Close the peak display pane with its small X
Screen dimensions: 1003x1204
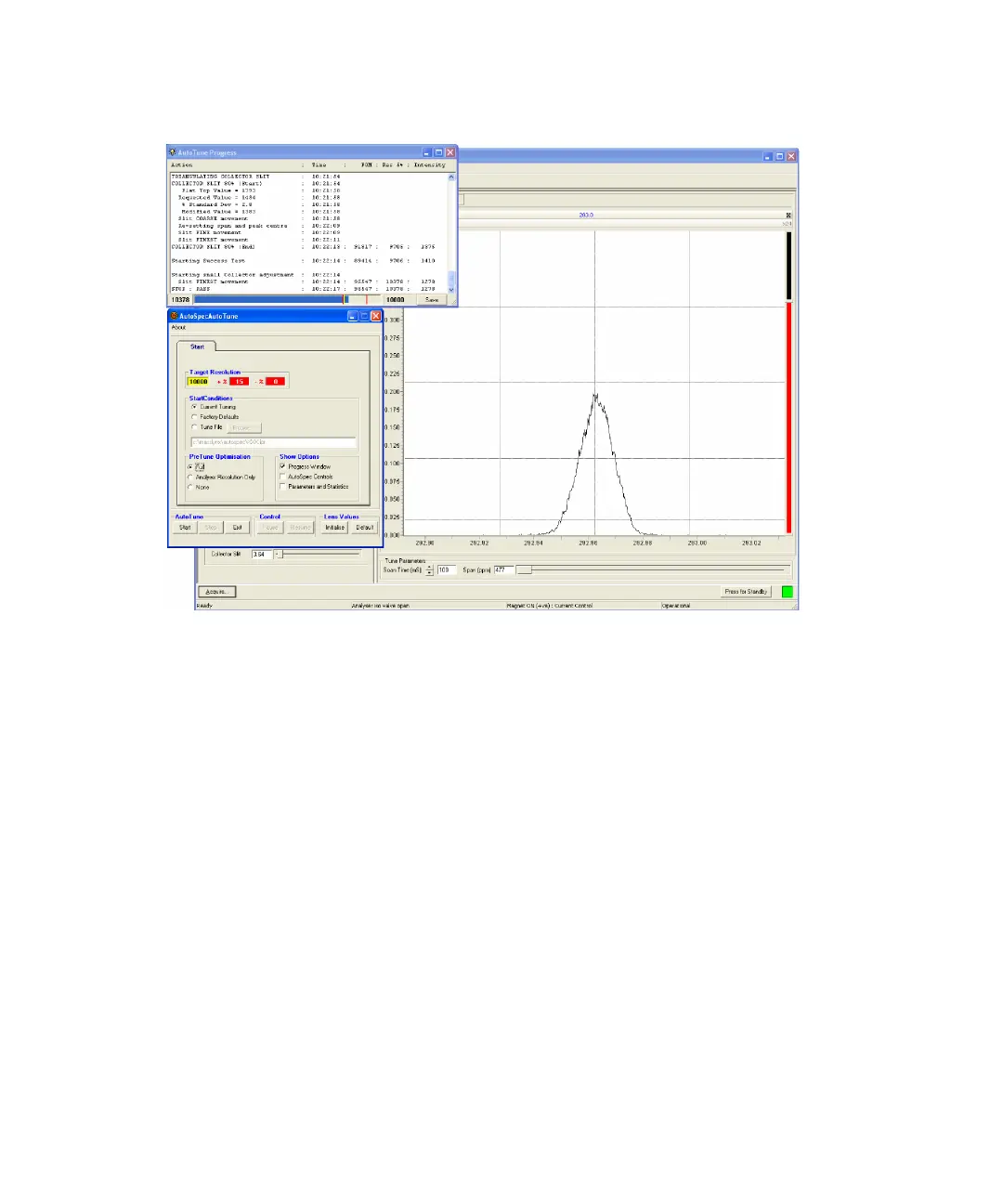click(x=788, y=216)
